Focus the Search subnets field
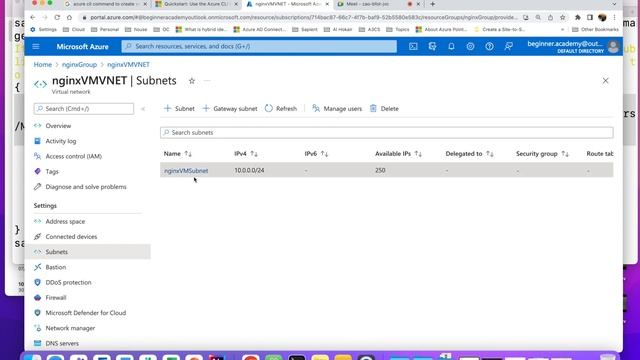Viewport: 640px width, 360px height. pos(387,133)
